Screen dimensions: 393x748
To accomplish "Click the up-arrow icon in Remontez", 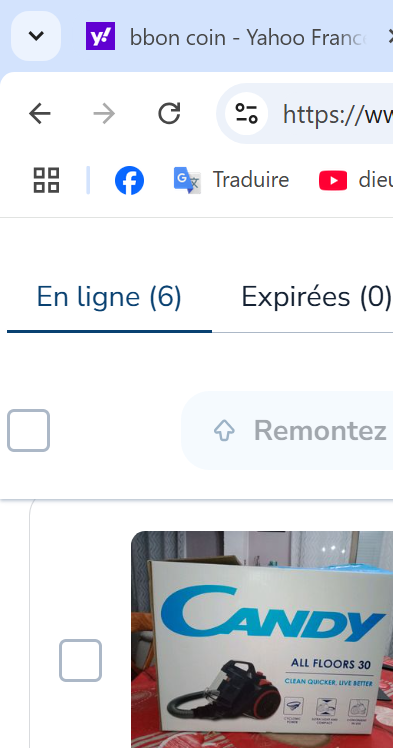I will click(224, 431).
